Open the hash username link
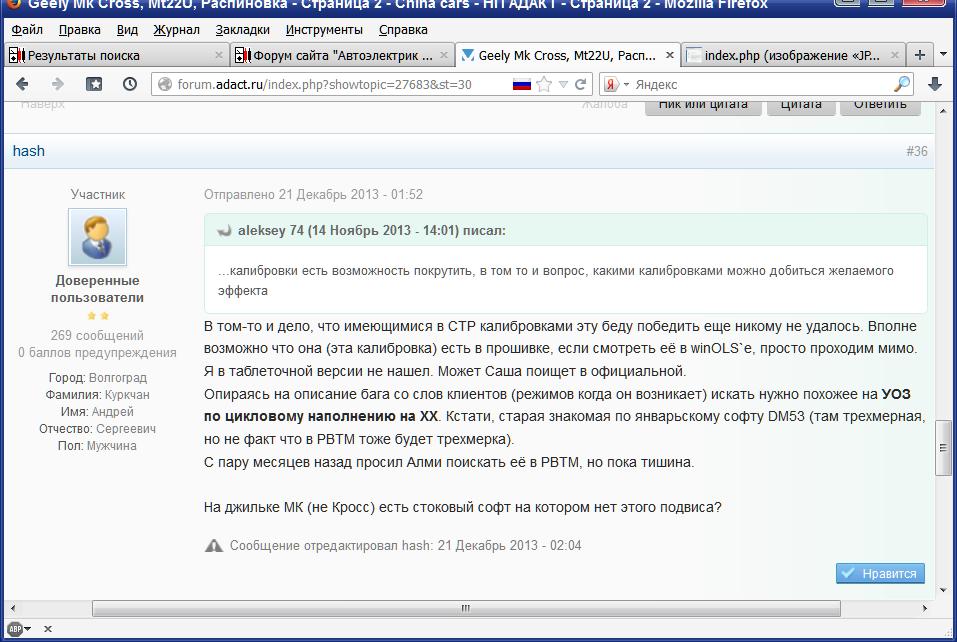This screenshot has height=642, width=957. (x=29, y=151)
